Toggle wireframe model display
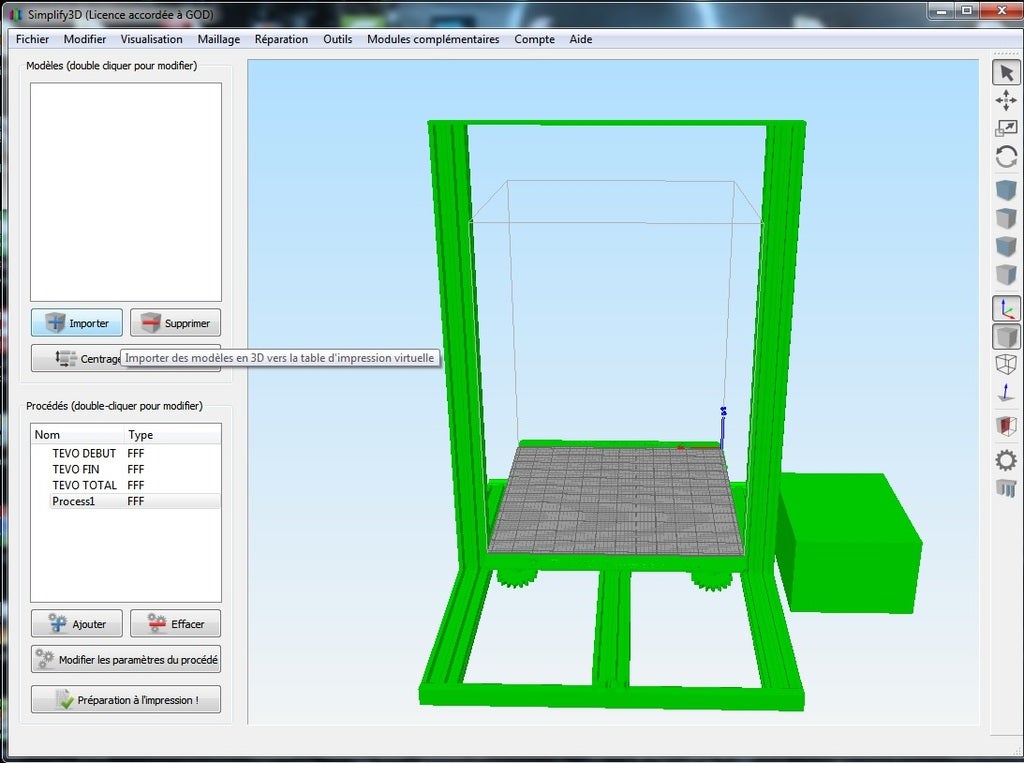Screen dimensions: 1024x763 pyautogui.click(x=1006, y=365)
